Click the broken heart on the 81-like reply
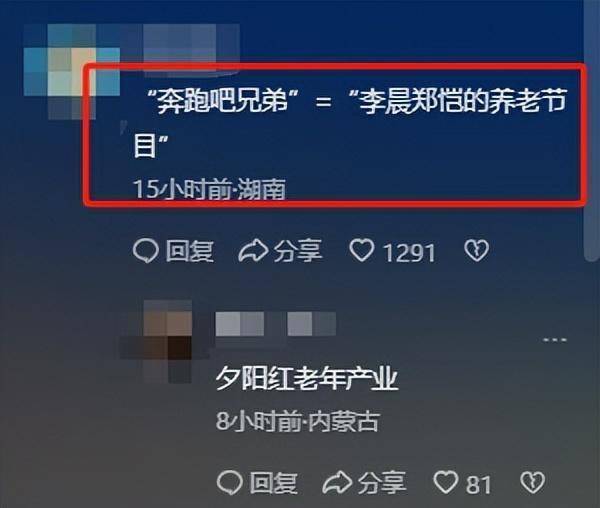This screenshot has height=508, width=600. [x=533, y=482]
